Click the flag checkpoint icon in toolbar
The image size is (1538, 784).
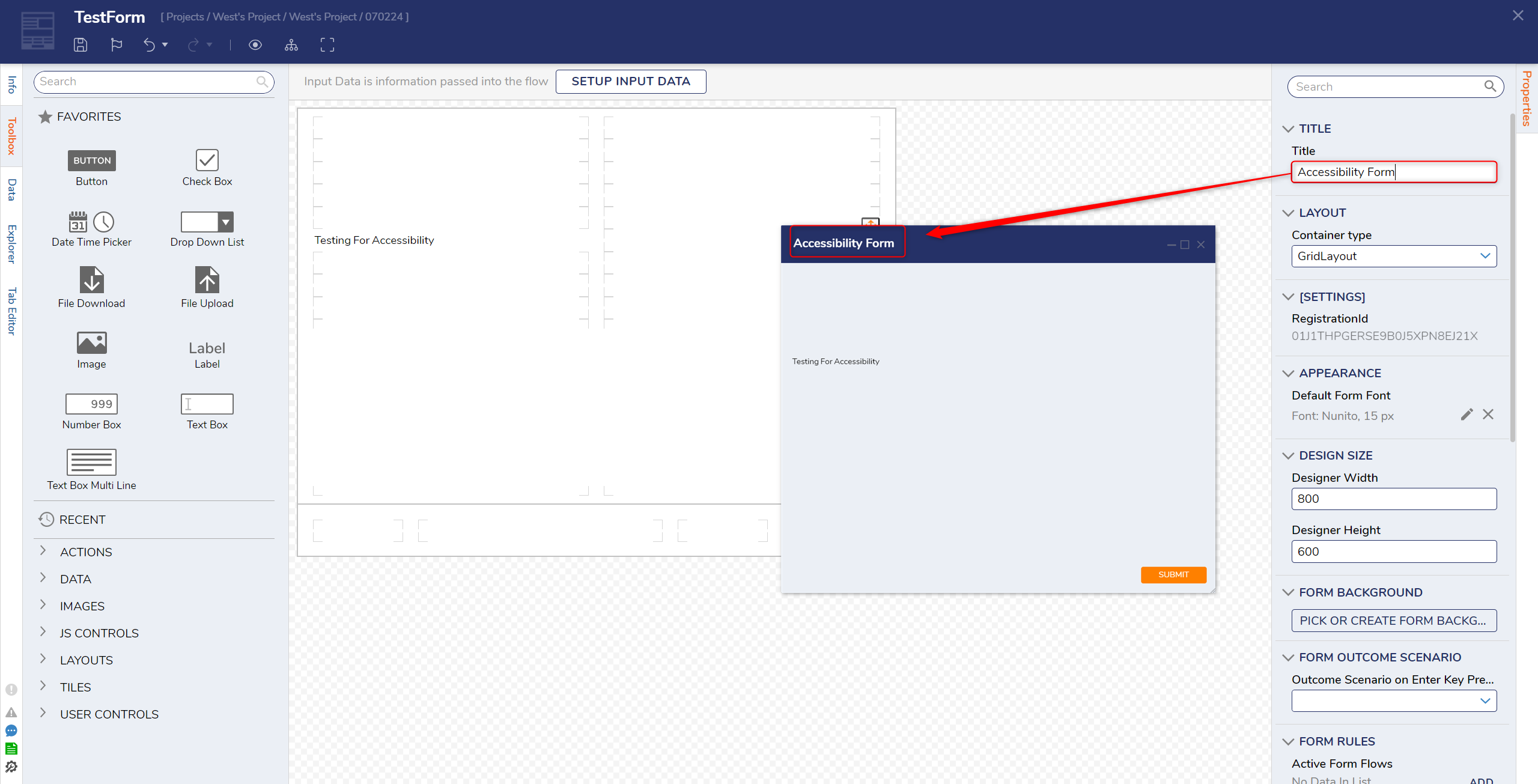[x=117, y=44]
